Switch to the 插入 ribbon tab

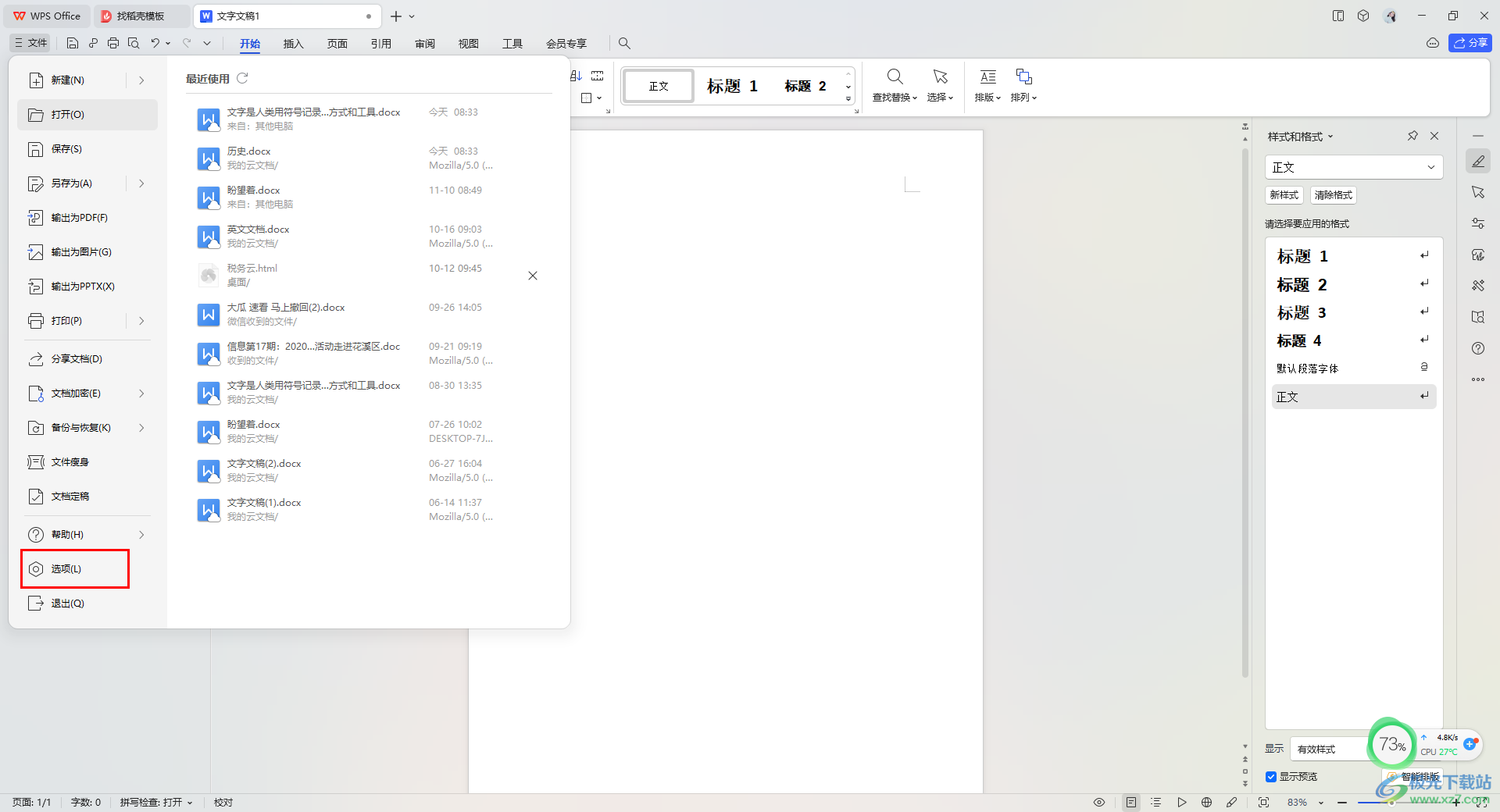[293, 44]
